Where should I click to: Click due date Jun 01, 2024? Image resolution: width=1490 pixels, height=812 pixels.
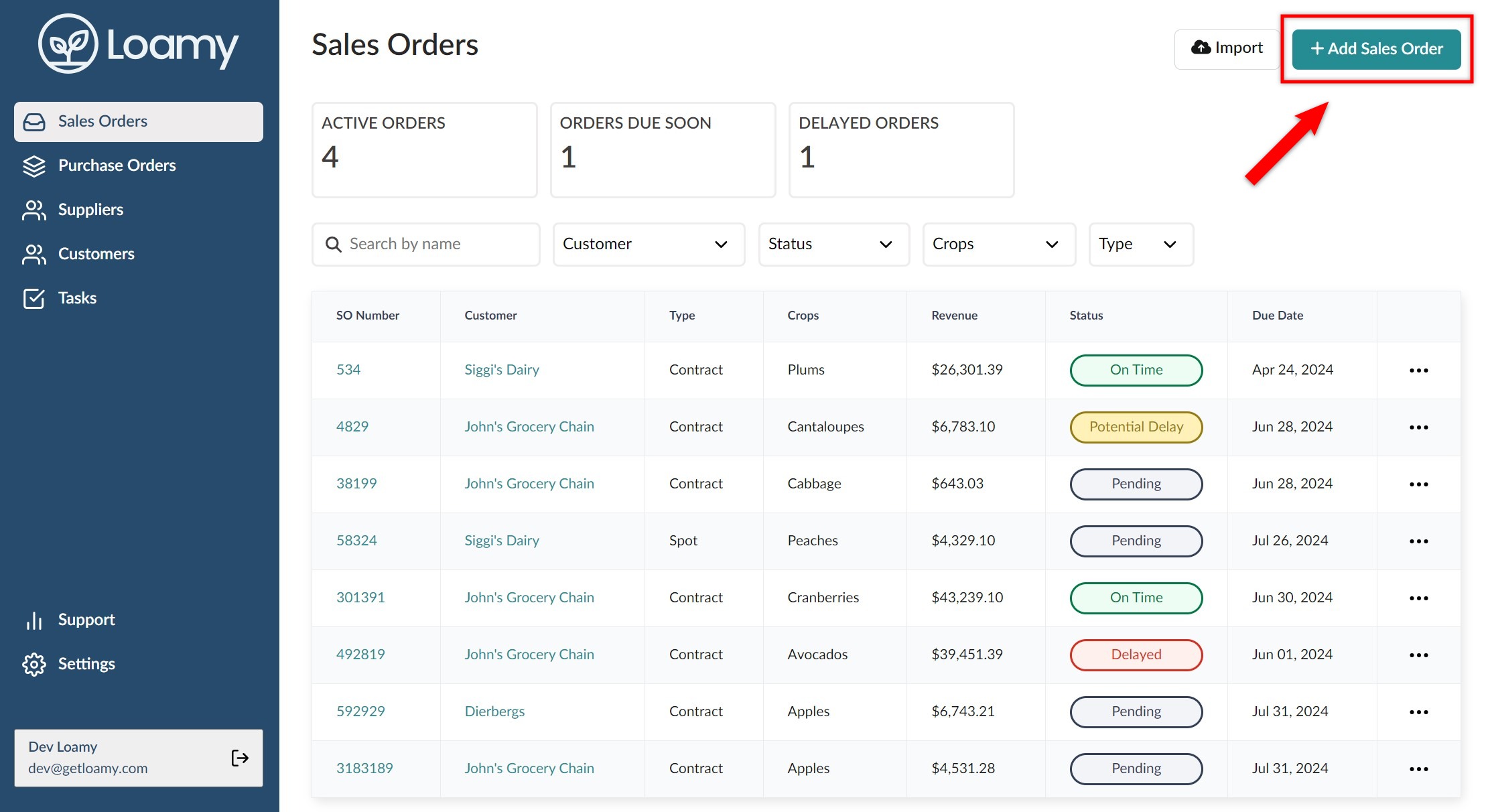[1292, 655]
